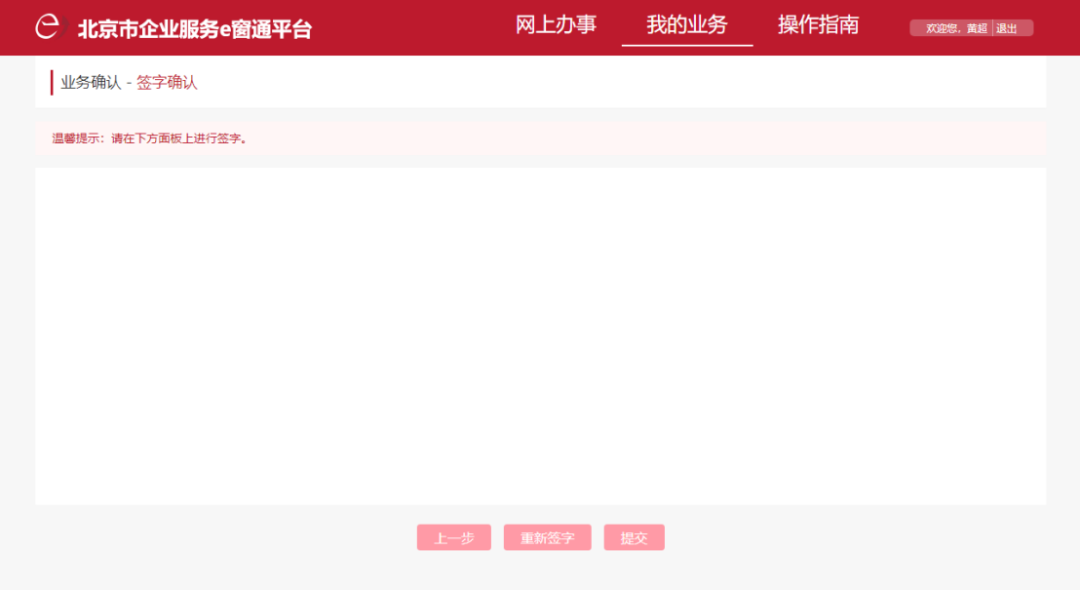Go back with the 上一步 button
Viewport: 1080px width, 590px height.
454,538
